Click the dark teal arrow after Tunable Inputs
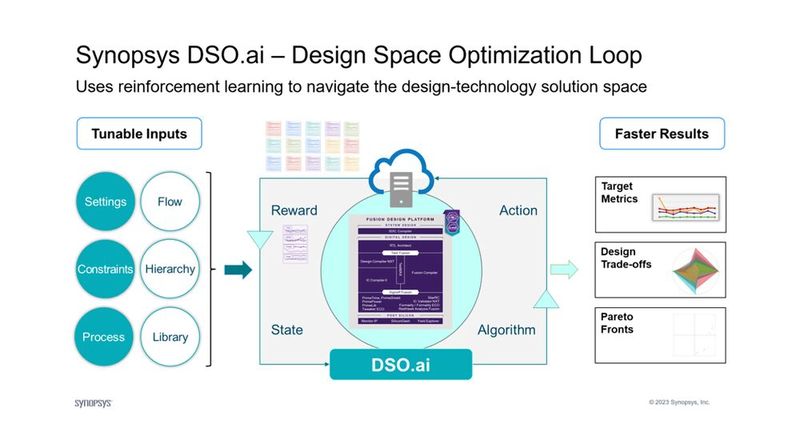 click(x=238, y=269)
